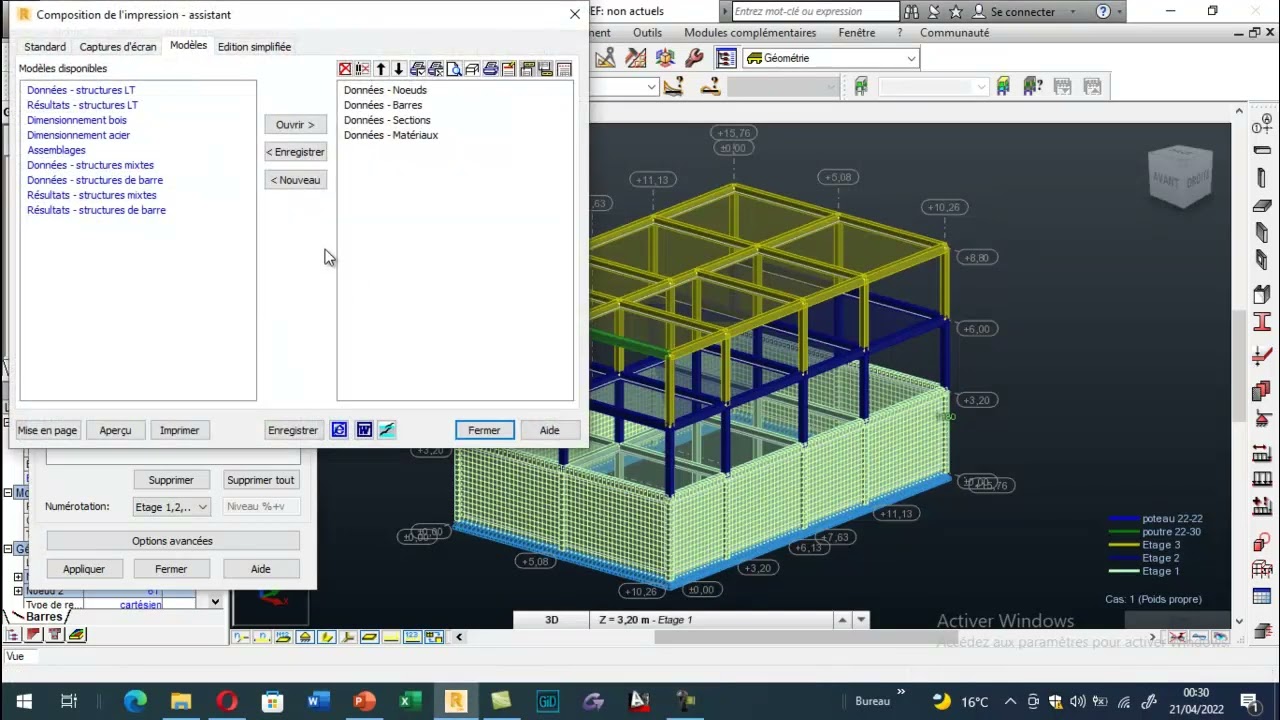This screenshot has width=1280, height=720.
Task: Open Microsoft Edge from the taskbar
Action: 135,701
